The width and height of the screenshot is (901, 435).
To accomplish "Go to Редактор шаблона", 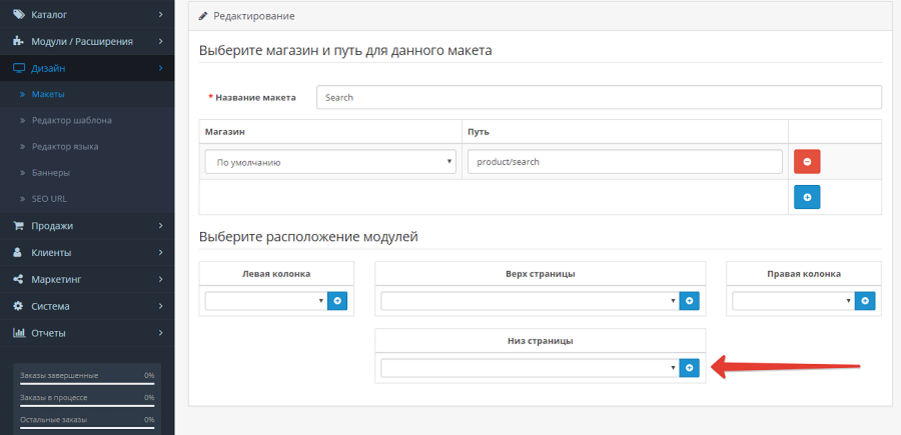I will point(72,121).
